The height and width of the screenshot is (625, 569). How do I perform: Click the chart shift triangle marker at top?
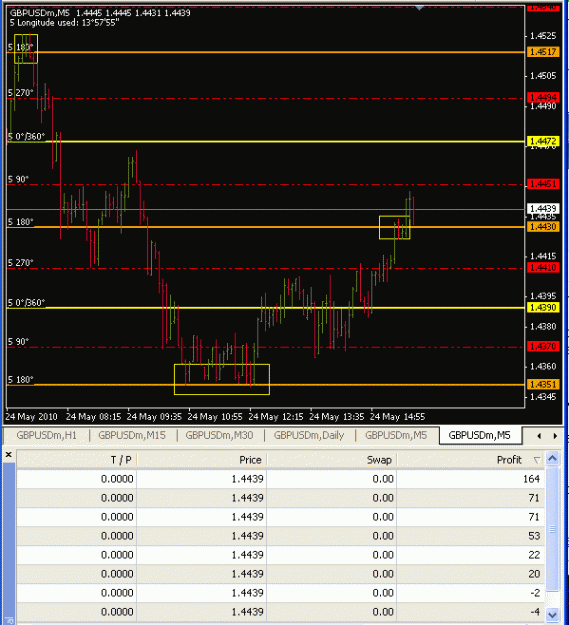pos(419,7)
